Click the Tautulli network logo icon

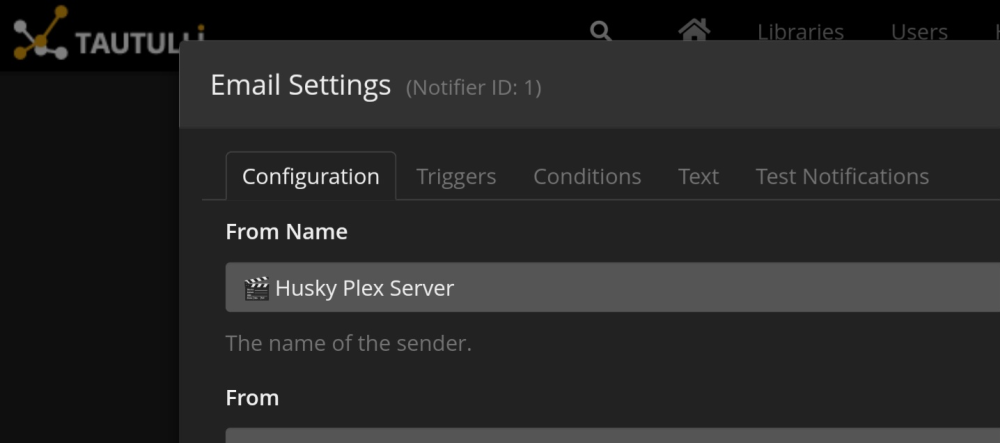pyautogui.click(x=40, y=33)
